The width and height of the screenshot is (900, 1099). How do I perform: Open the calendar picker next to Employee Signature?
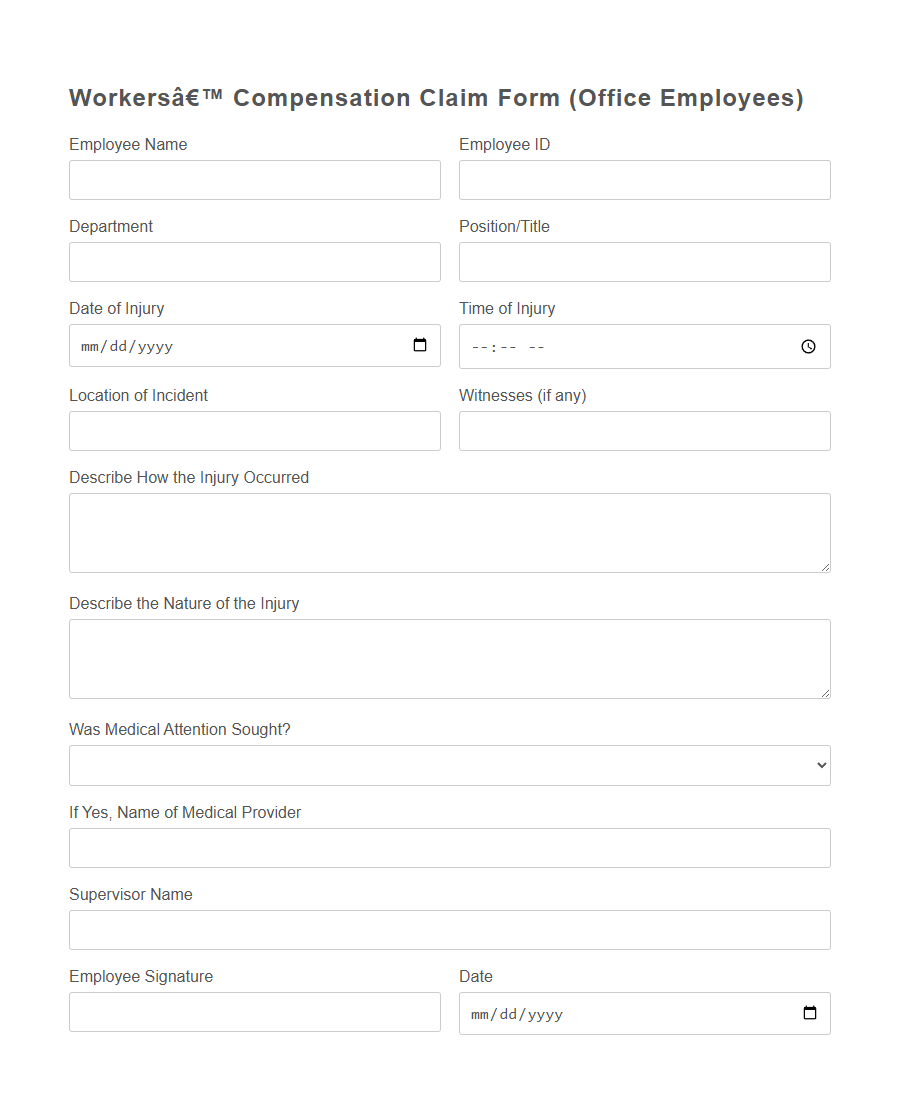click(x=809, y=1012)
